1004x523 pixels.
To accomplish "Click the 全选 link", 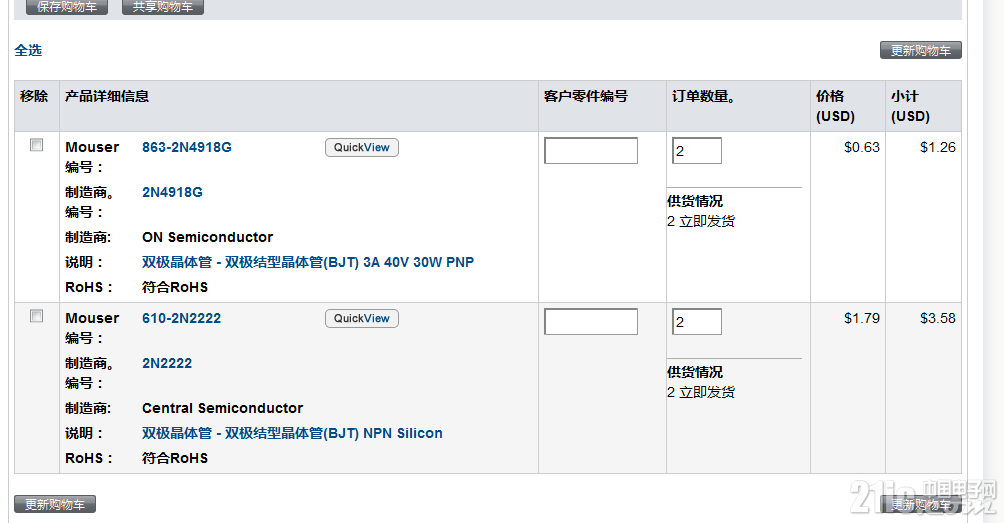I will point(28,50).
